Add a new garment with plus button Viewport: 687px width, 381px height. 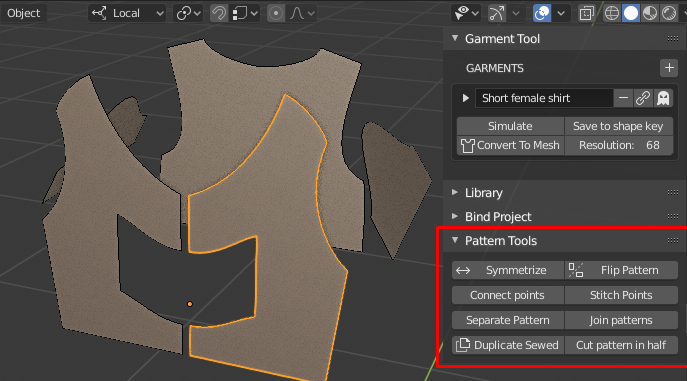coord(669,68)
